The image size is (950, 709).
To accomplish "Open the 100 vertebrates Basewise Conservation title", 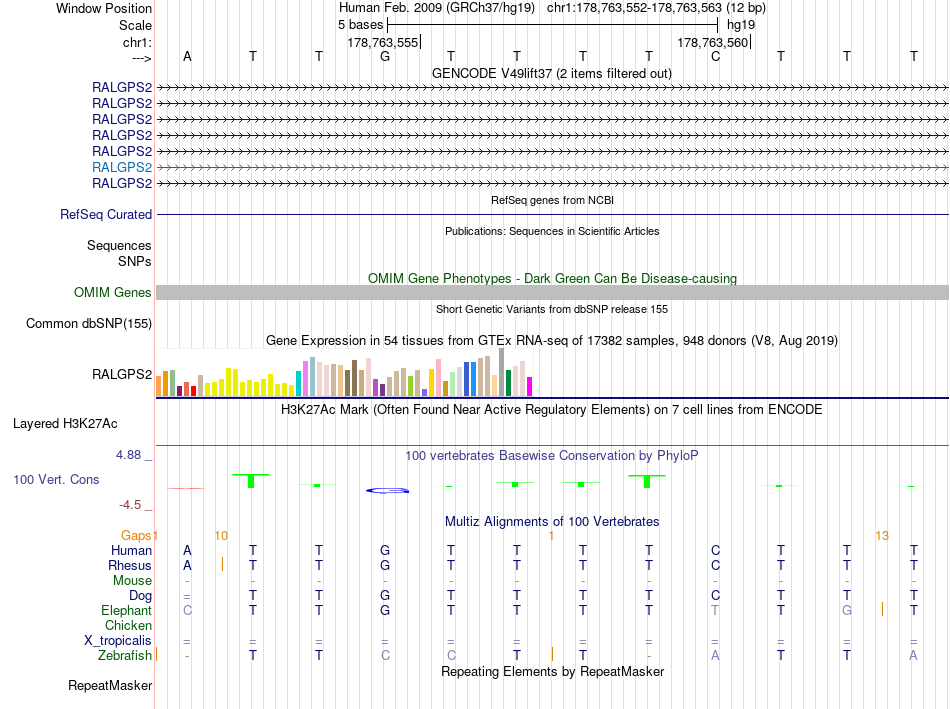I will 552,456.
